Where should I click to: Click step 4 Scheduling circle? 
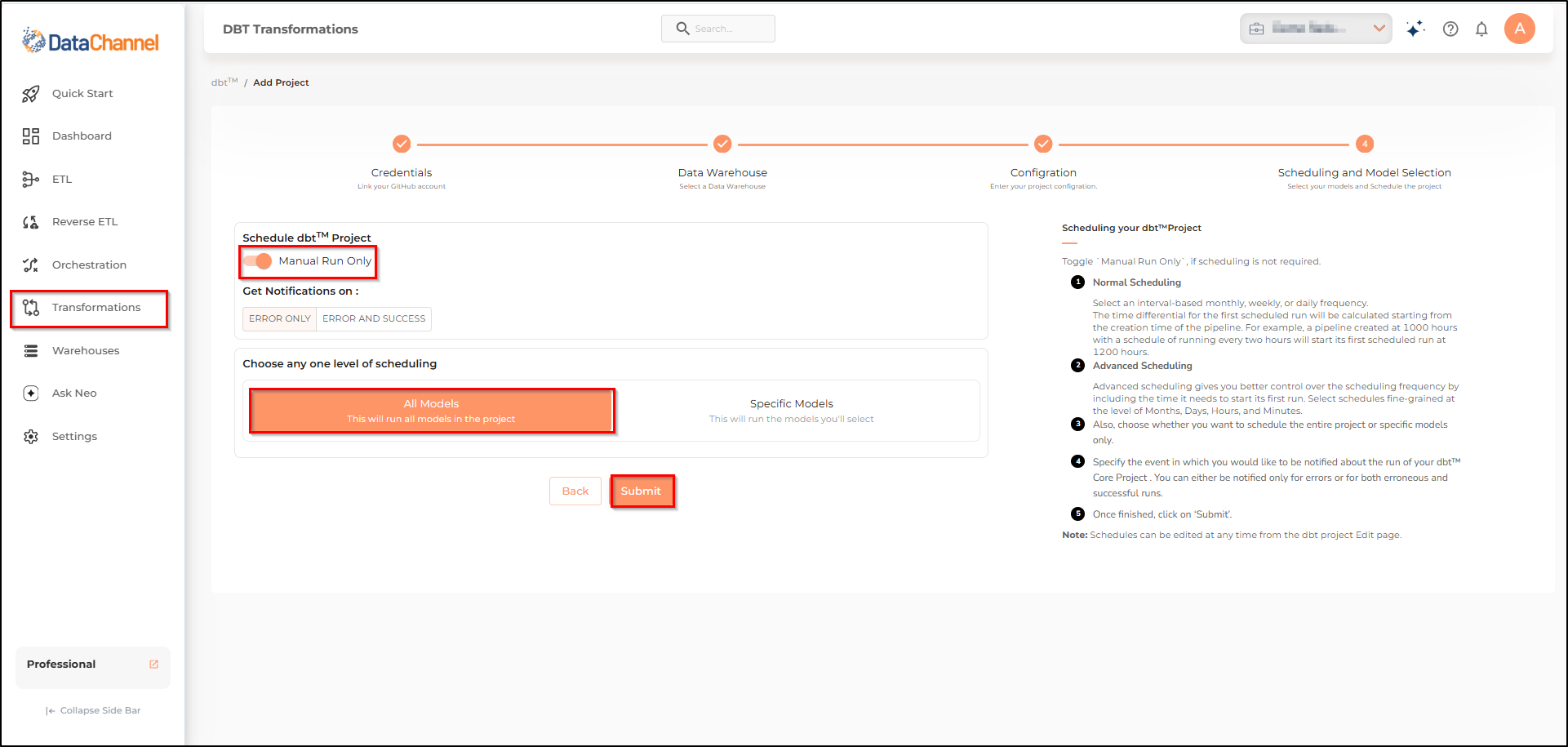tap(1365, 144)
